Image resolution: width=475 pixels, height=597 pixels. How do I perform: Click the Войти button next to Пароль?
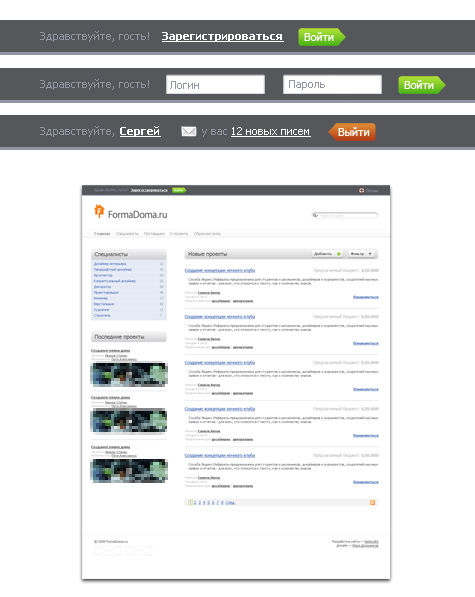click(x=421, y=85)
